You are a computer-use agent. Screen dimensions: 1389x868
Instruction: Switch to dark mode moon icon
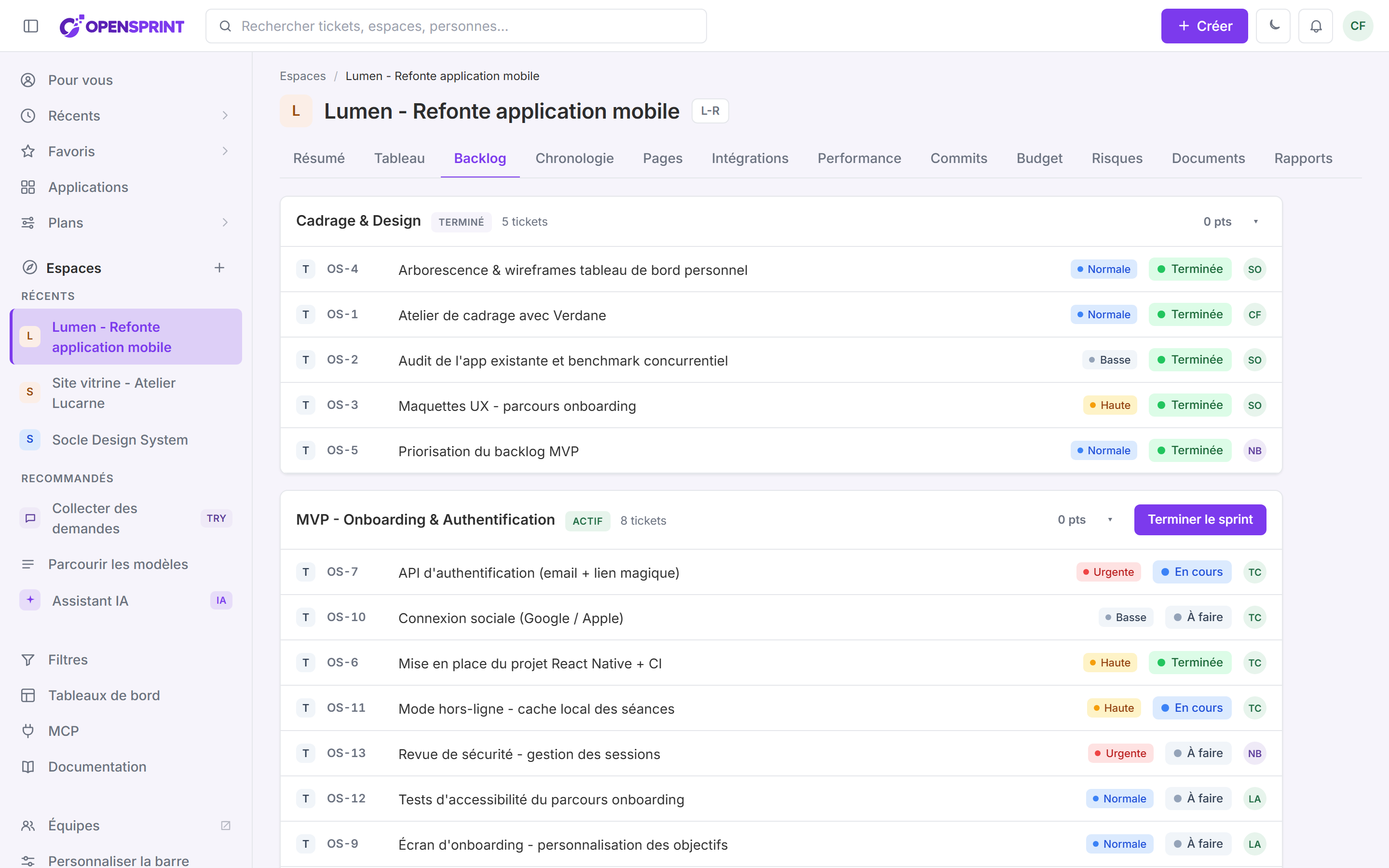point(1272,26)
